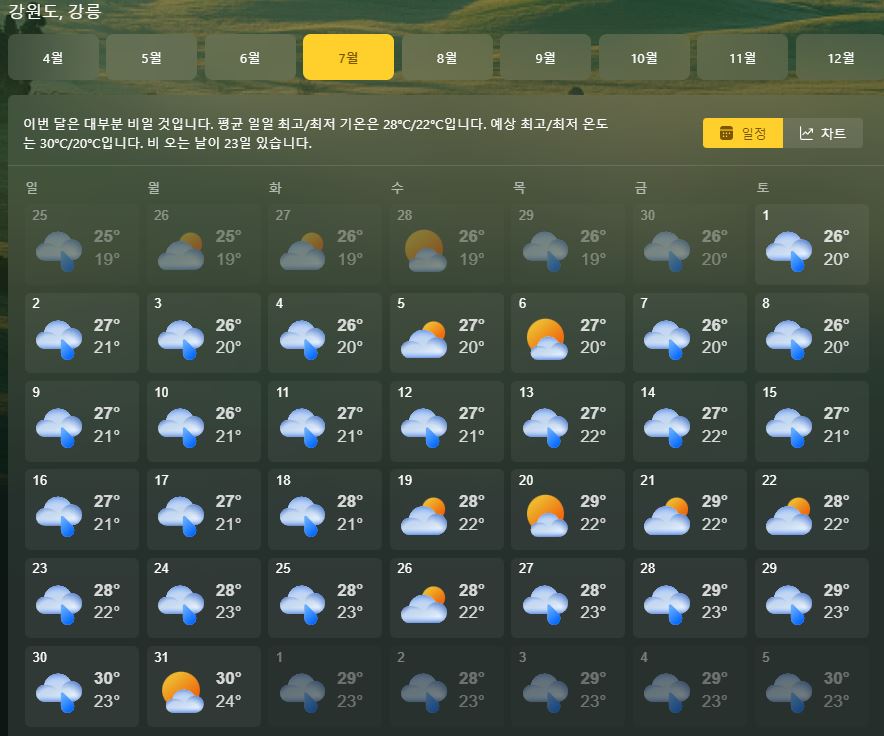The image size is (884, 736).
Task: Click the 차트 chart view button
Action: point(823,133)
